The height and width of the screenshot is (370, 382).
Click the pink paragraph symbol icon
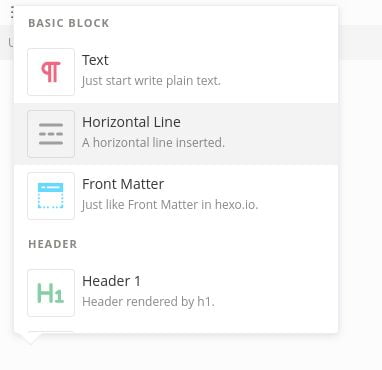pos(51,72)
